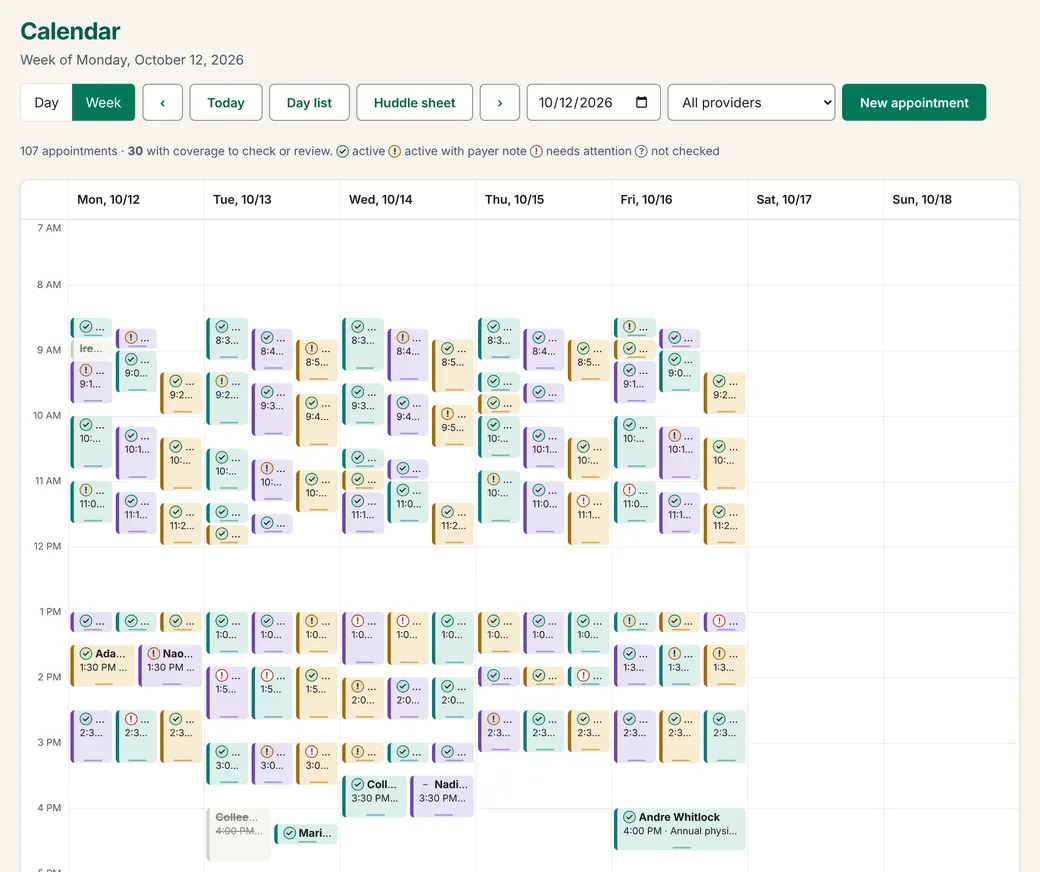Screen dimensions: 1040x872
Task: Open Monday 9:0 appointment card
Action: coord(136,371)
